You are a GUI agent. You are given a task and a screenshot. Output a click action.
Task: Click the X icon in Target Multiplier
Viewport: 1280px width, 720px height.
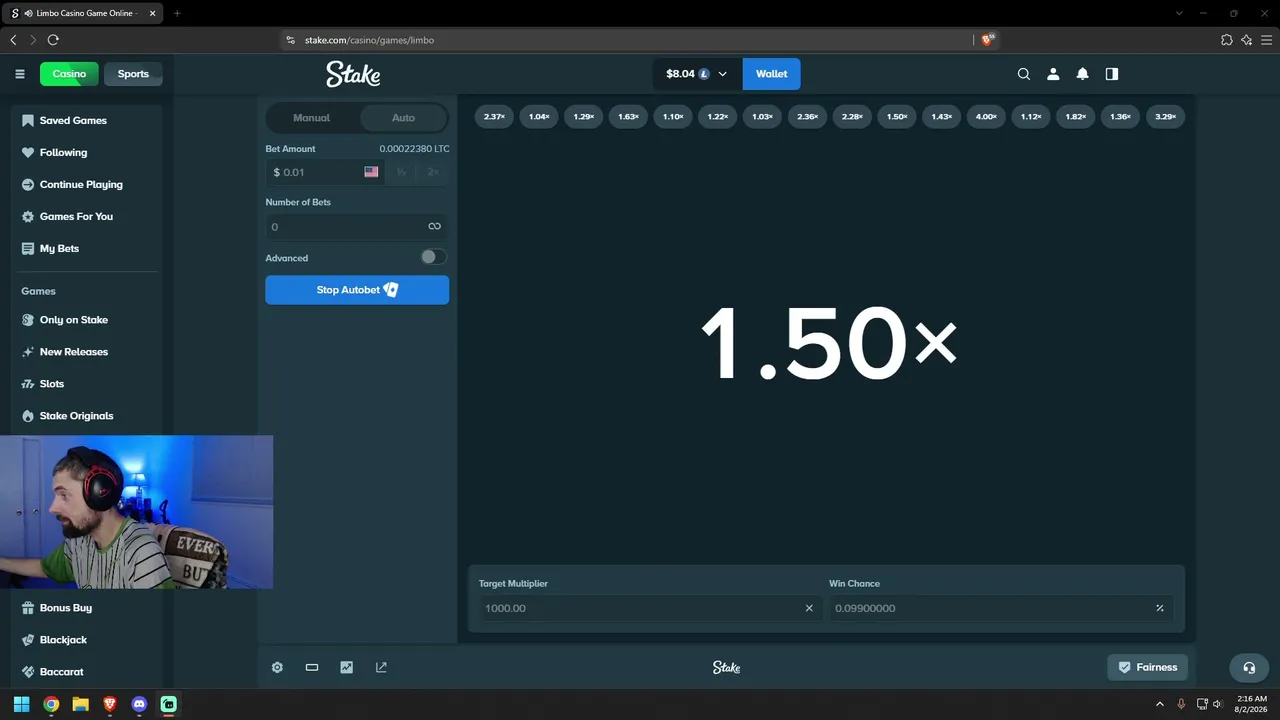pos(809,608)
